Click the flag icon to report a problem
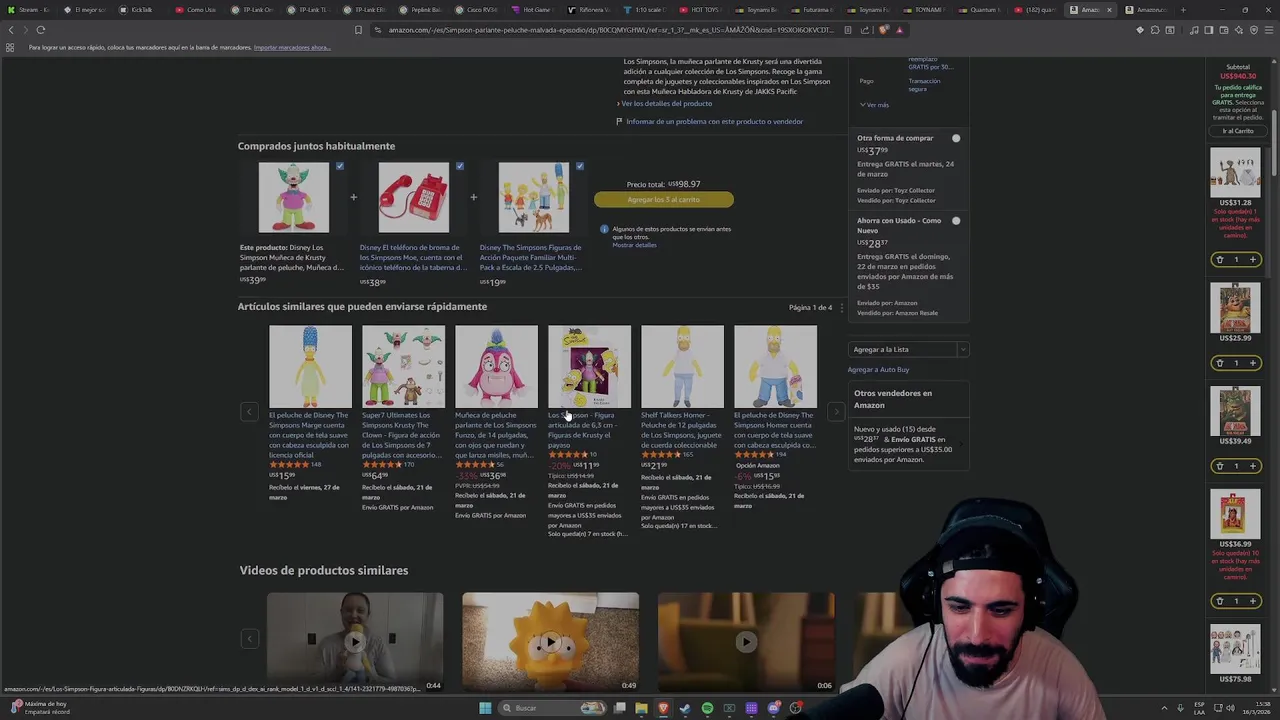The height and width of the screenshot is (720, 1280). (619, 122)
